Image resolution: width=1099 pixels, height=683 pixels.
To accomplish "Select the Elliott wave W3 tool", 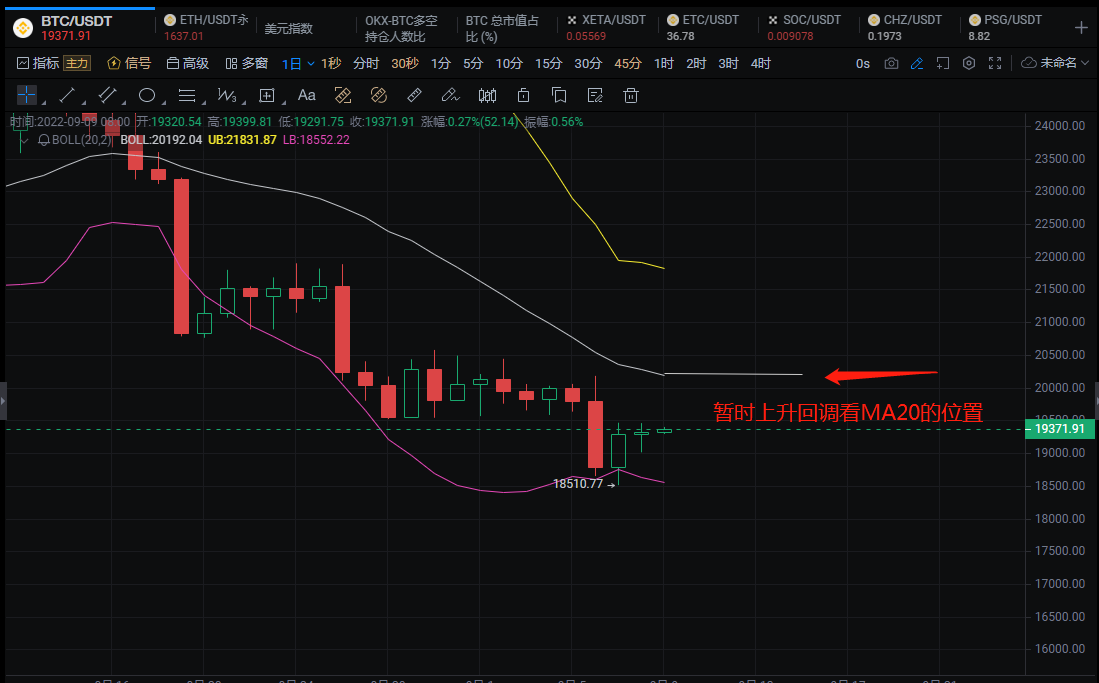I will tap(226, 96).
